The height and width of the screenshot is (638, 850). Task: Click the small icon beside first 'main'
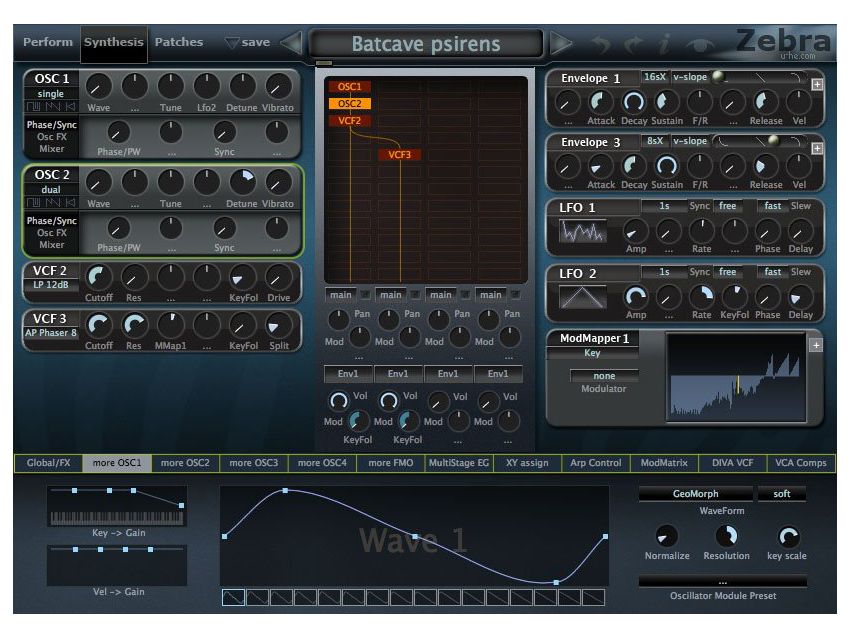point(365,295)
